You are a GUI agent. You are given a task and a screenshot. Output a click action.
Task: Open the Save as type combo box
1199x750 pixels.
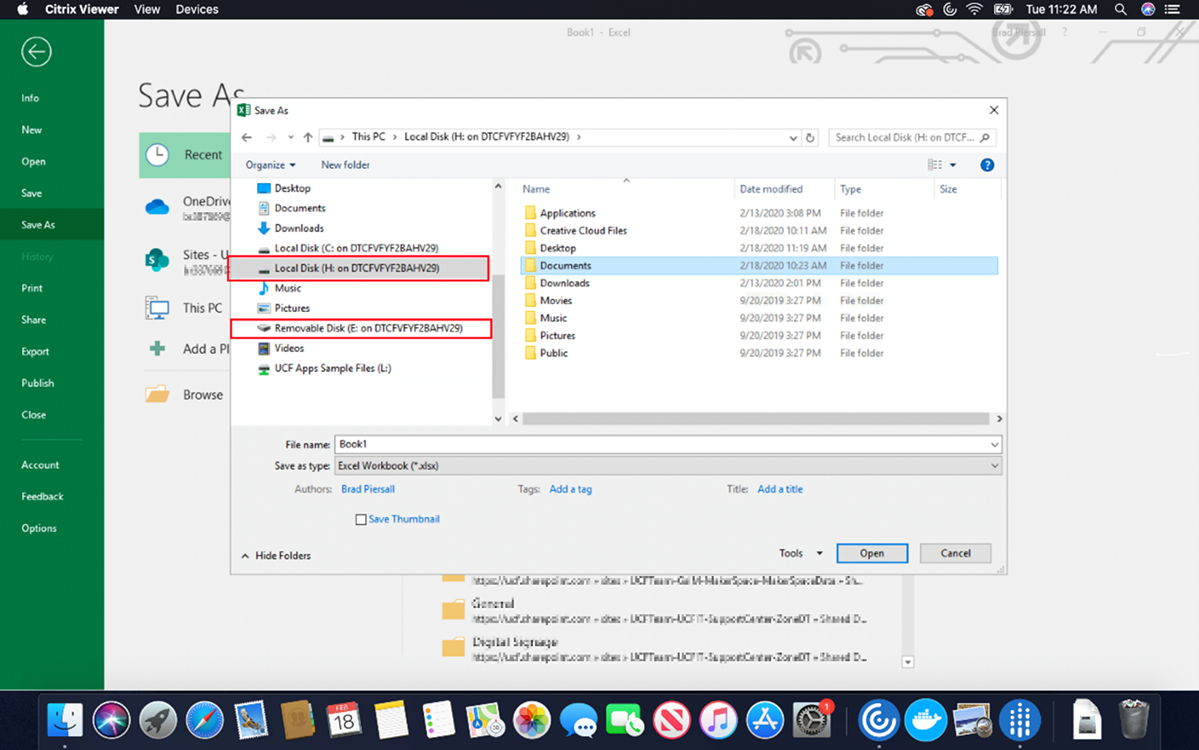[x=668, y=466]
